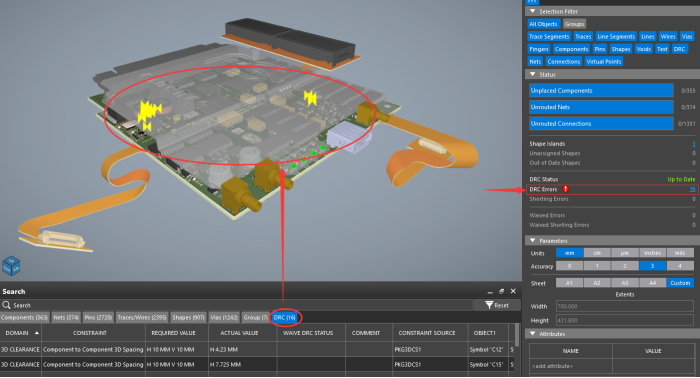The image size is (700, 378).
Task: Toggle the Components selection filter
Action: pos(571,49)
